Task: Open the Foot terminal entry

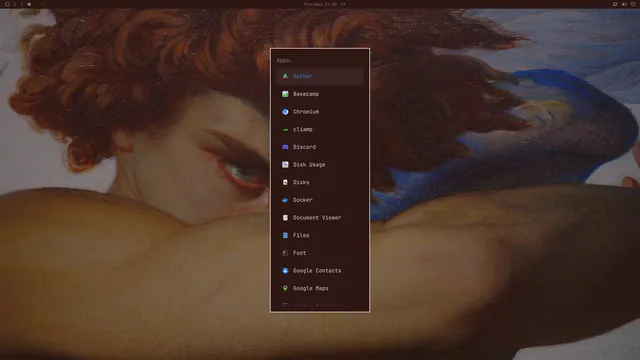Action: tap(320, 253)
